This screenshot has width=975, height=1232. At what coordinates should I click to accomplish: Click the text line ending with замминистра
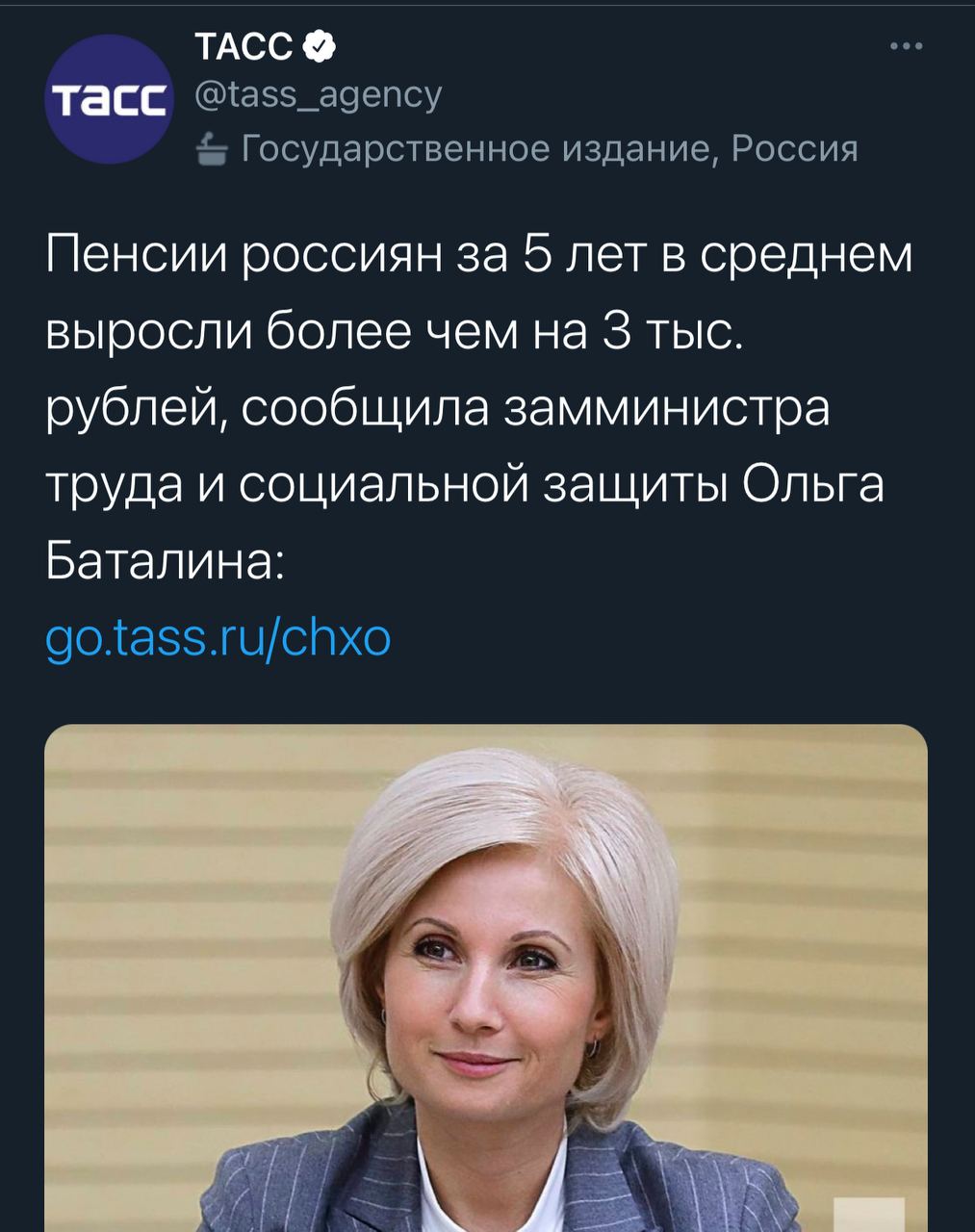tap(438, 410)
